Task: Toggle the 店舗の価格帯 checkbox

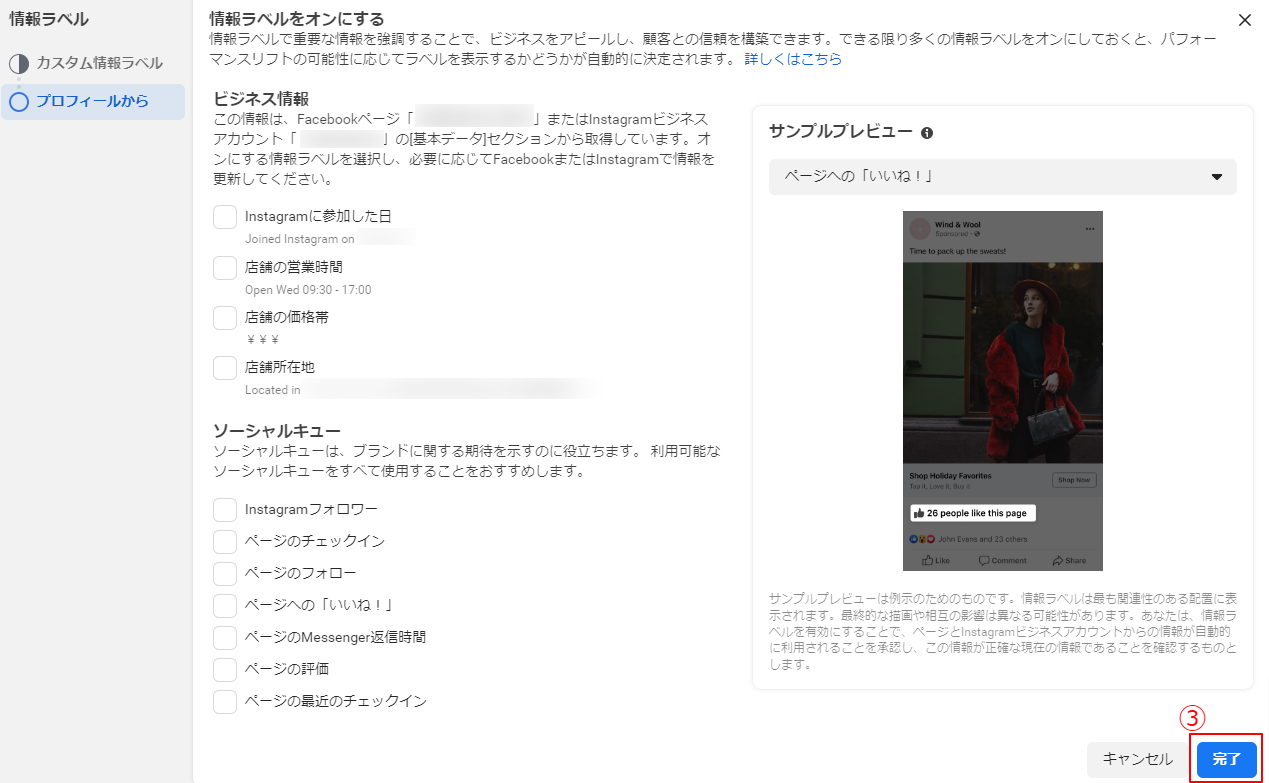Action: [x=225, y=318]
